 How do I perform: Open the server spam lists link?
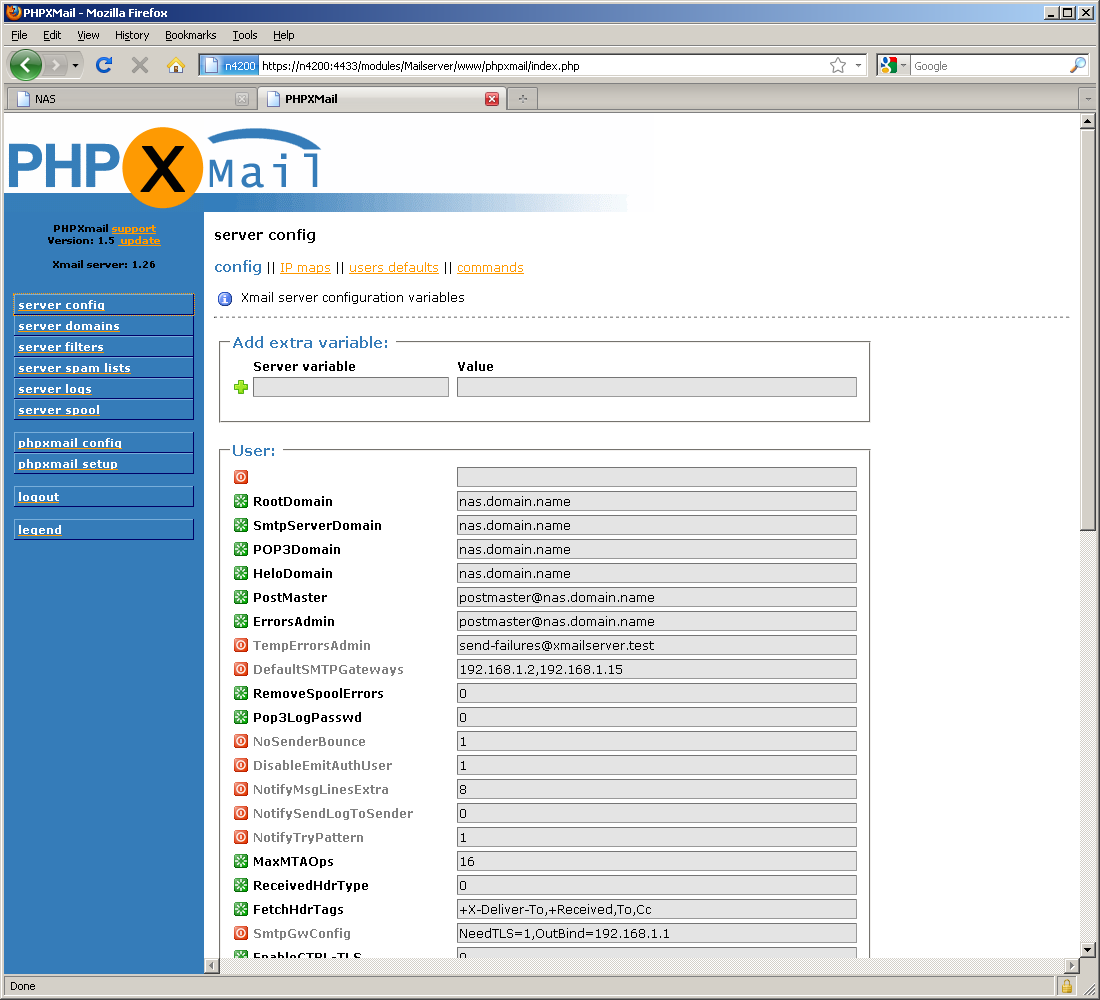[74, 368]
